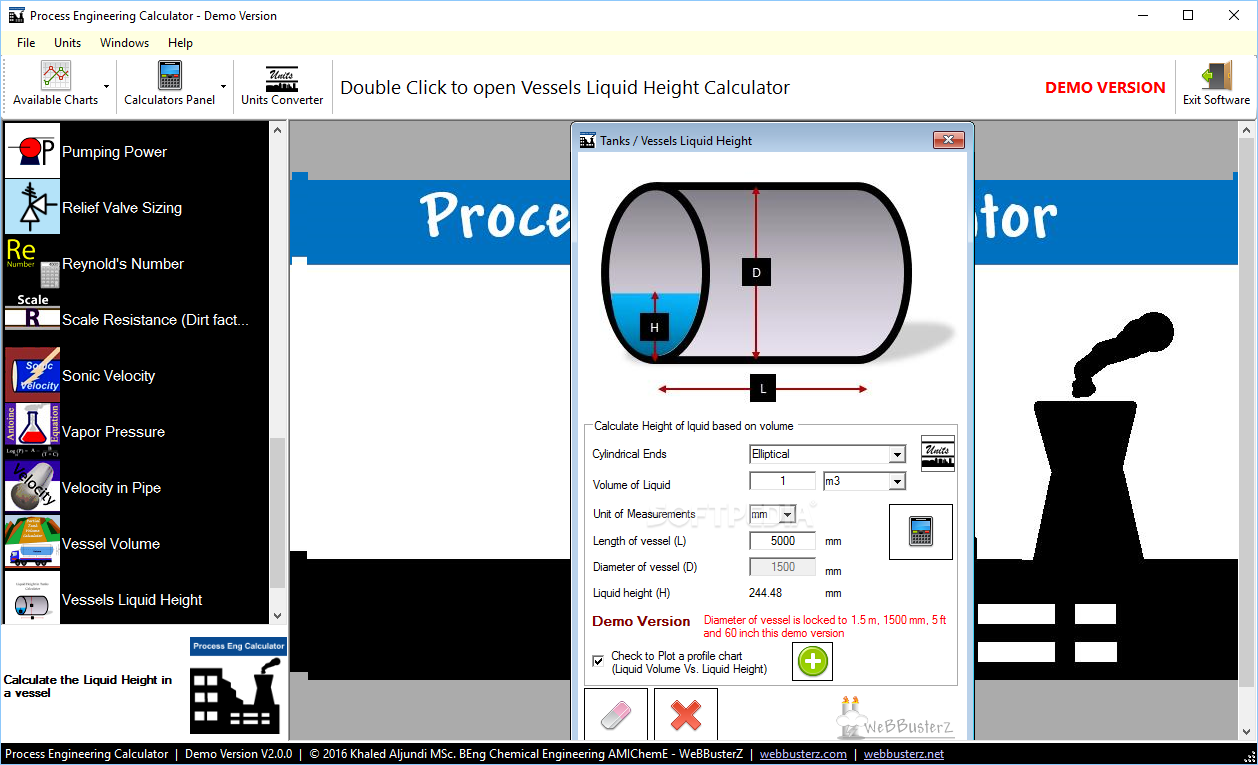Viewport: 1258px width, 765px height.
Task: Open the Units menu
Action: (68, 43)
